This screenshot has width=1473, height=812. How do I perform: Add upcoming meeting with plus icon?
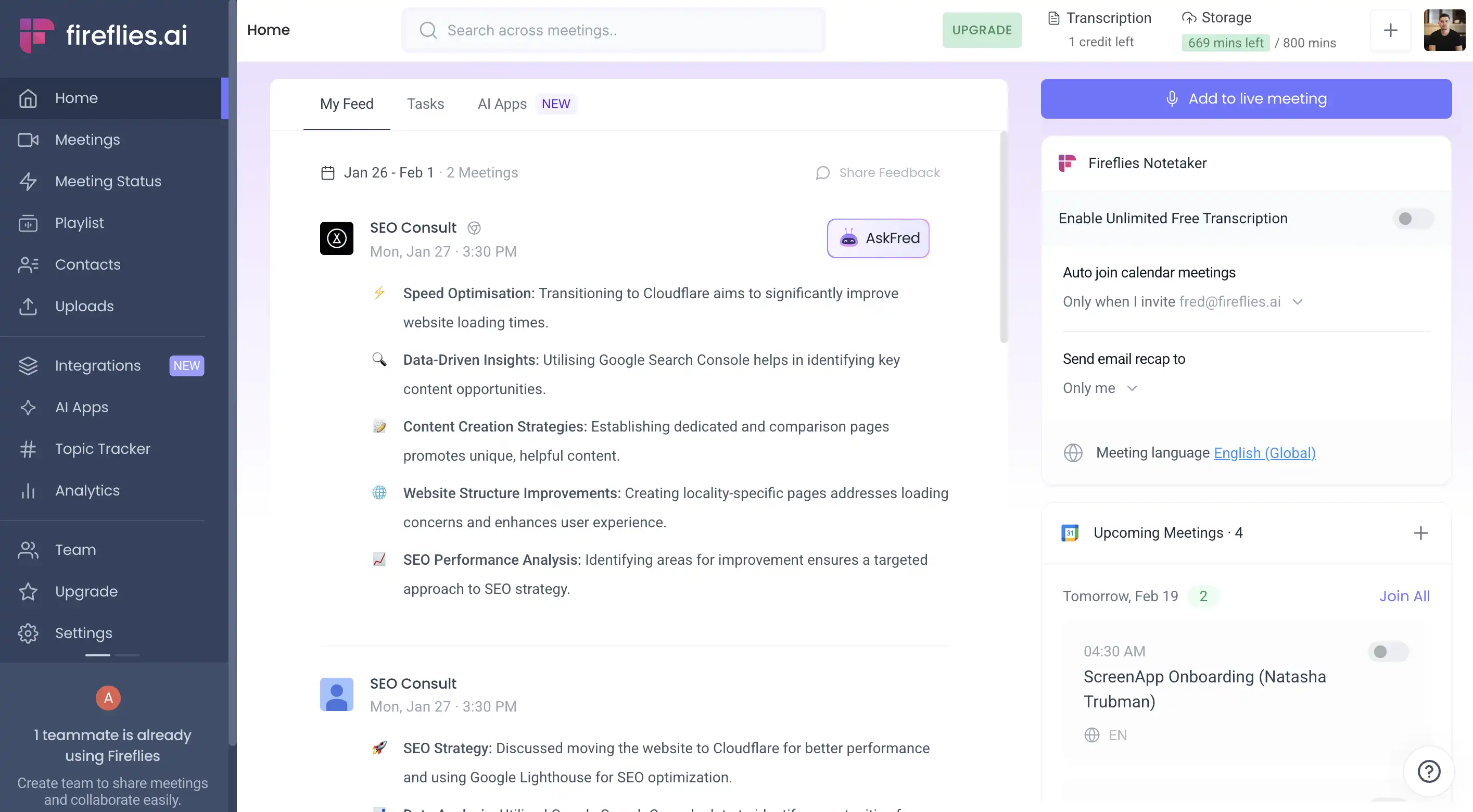pyautogui.click(x=1420, y=533)
